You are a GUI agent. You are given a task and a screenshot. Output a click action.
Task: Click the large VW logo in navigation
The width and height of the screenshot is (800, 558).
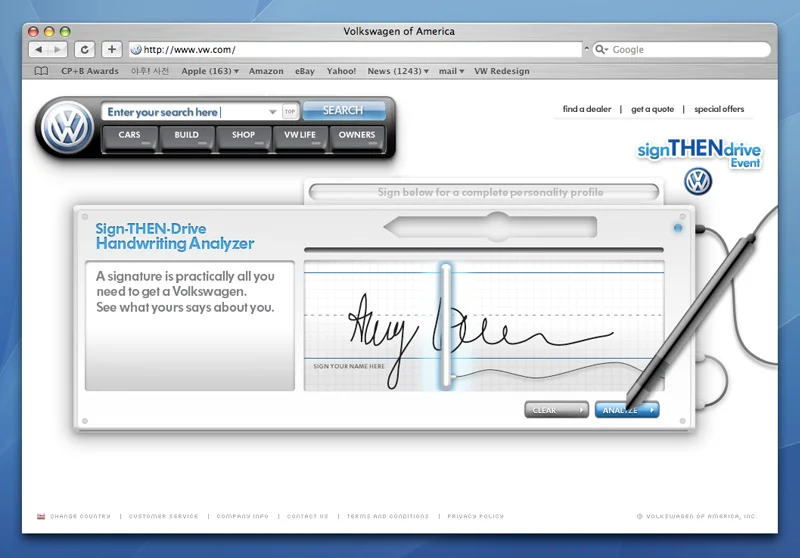(x=67, y=127)
